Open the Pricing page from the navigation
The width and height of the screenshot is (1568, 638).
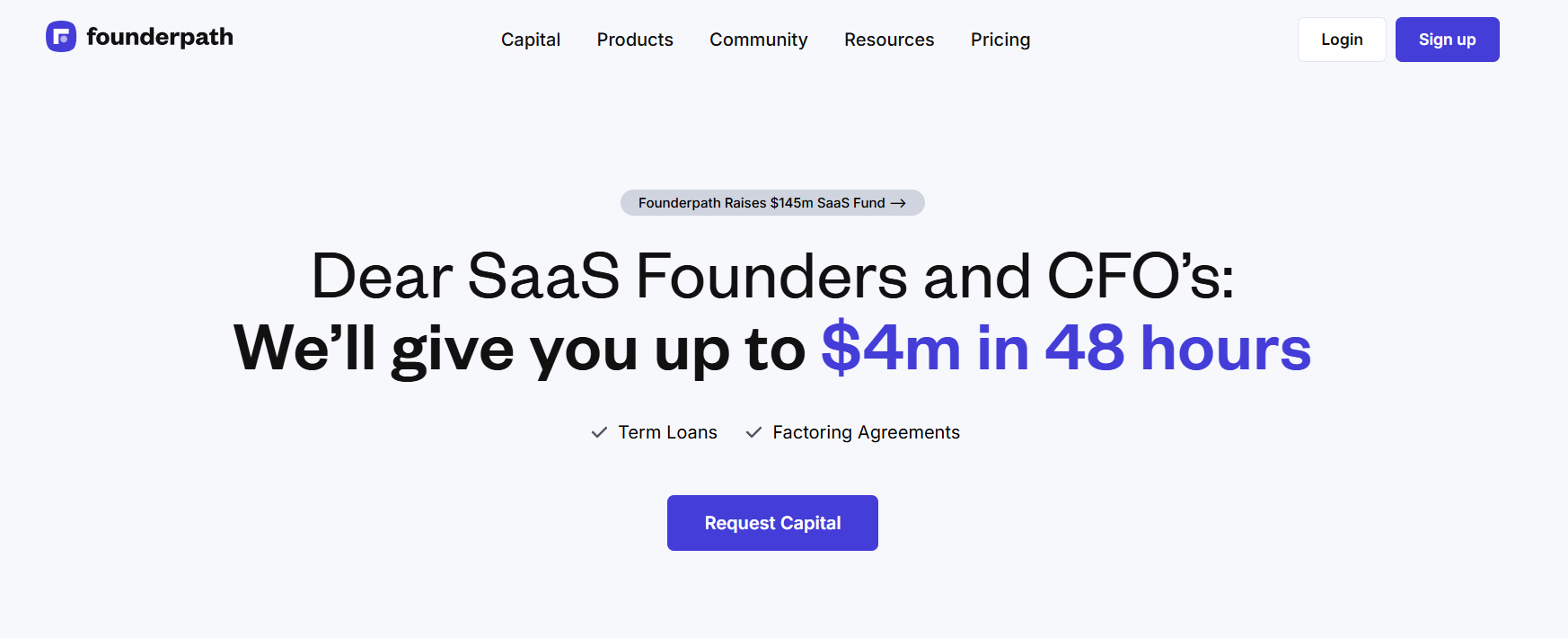1000,40
